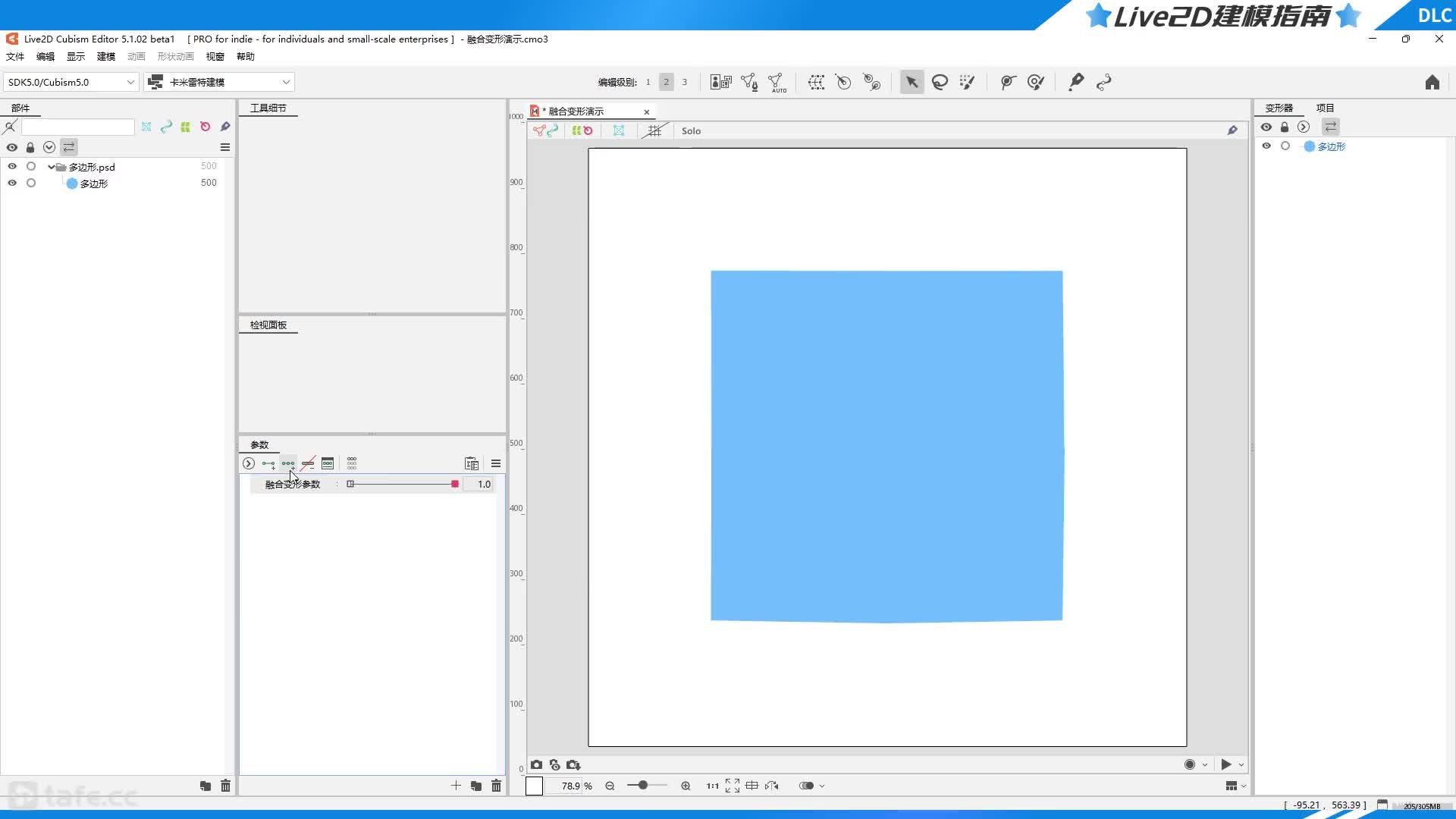The height and width of the screenshot is (819, 1456).
Task: Open the record button dropdown arrow
Action: (1205, 765)
